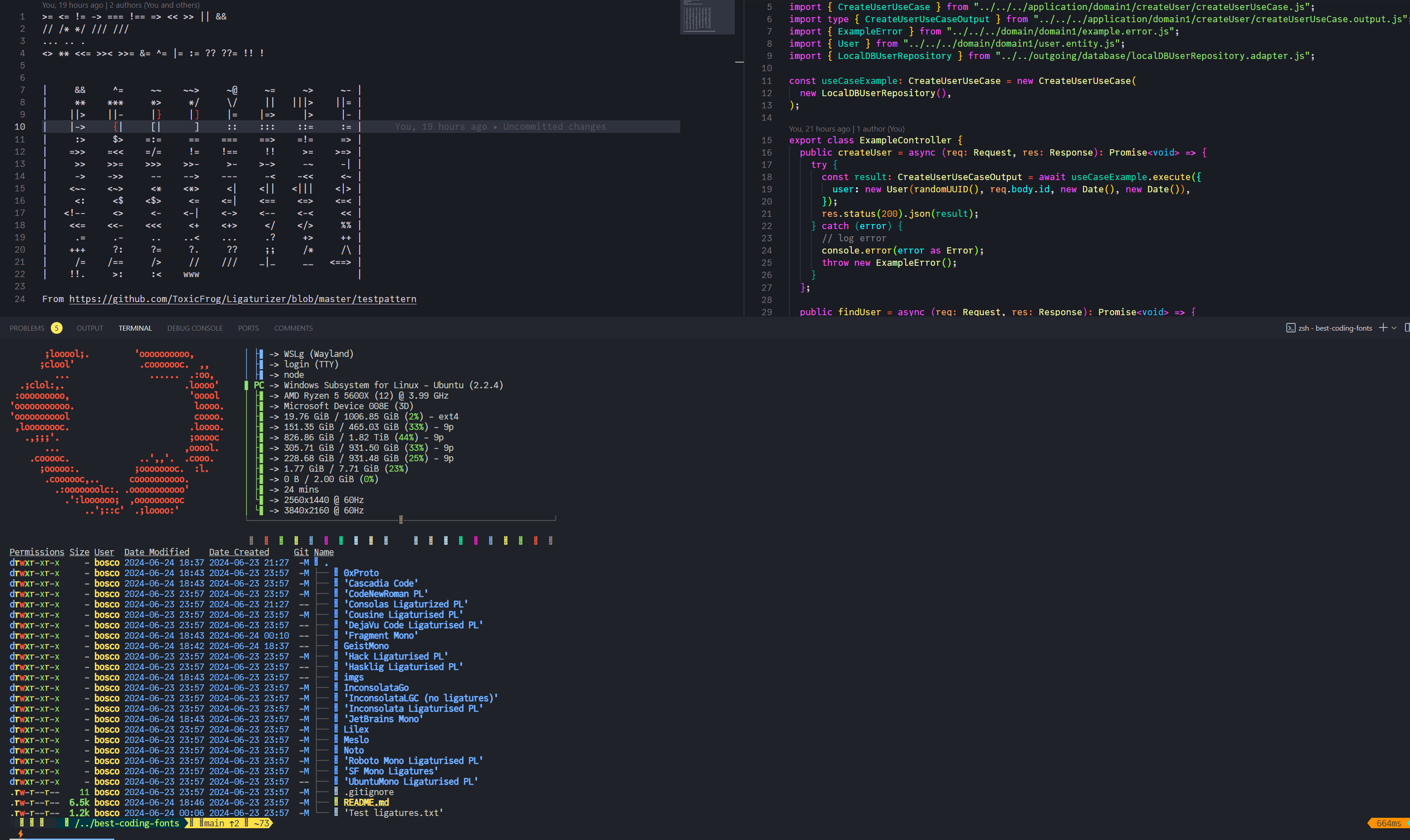The width and height of the screenshot is (1410, 840).
Task: Switch to the OUTPUT panel tab
Action: [90, 328]
